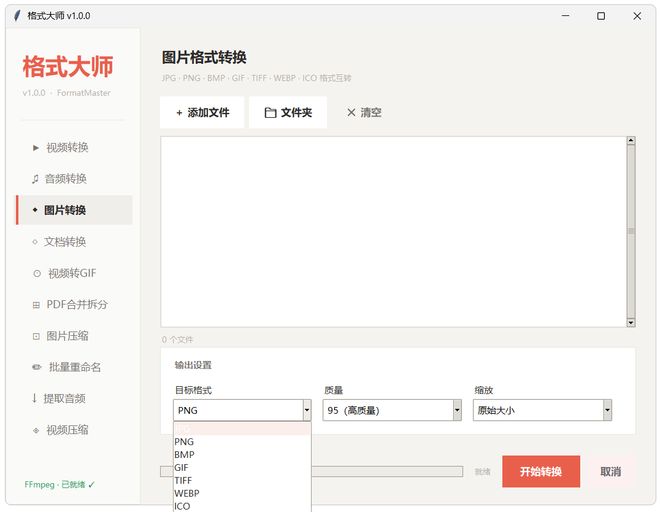660x512 pixels.
Task: Choose ICO from the format list
Action: click(242, 506)
